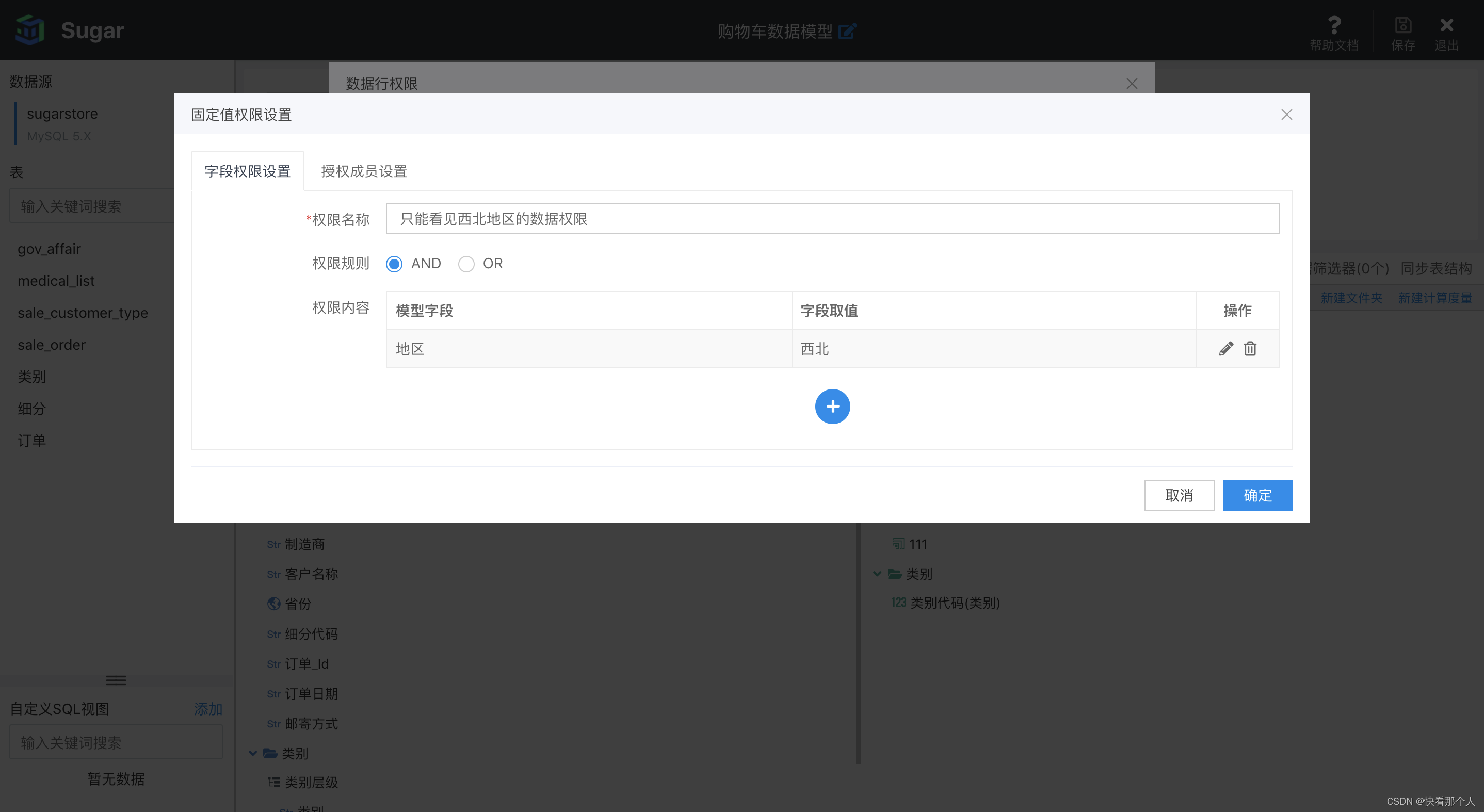Collapse the 类别 folder in the right panel
The height and width of the screenshot is (812, 1484).
pos(877,574)
